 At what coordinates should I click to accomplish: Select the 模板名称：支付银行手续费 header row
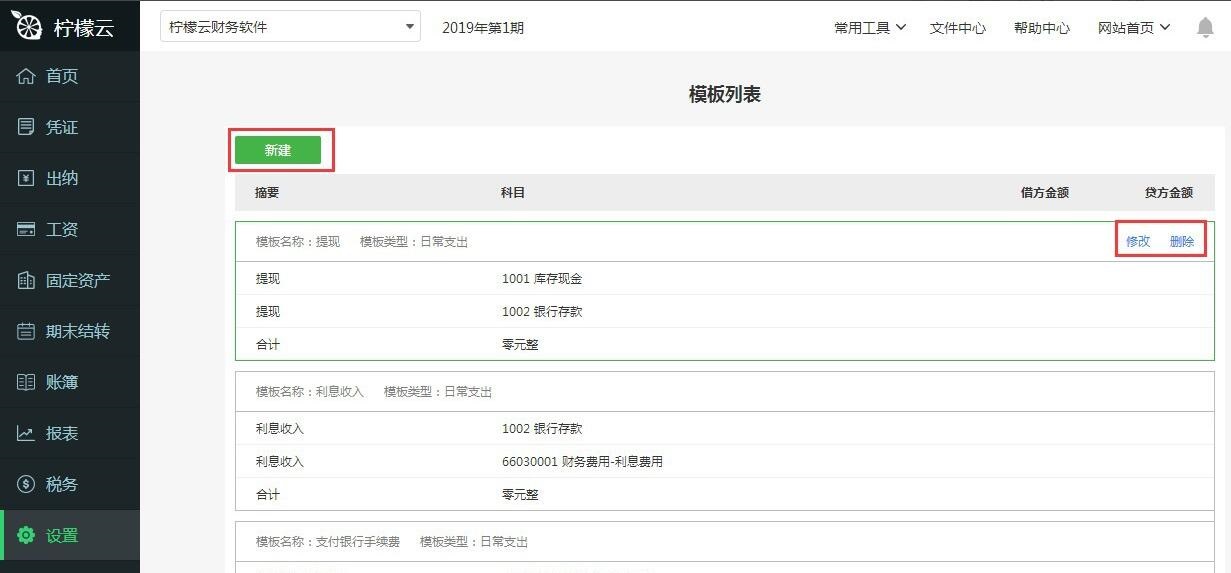tap(725, 542)
